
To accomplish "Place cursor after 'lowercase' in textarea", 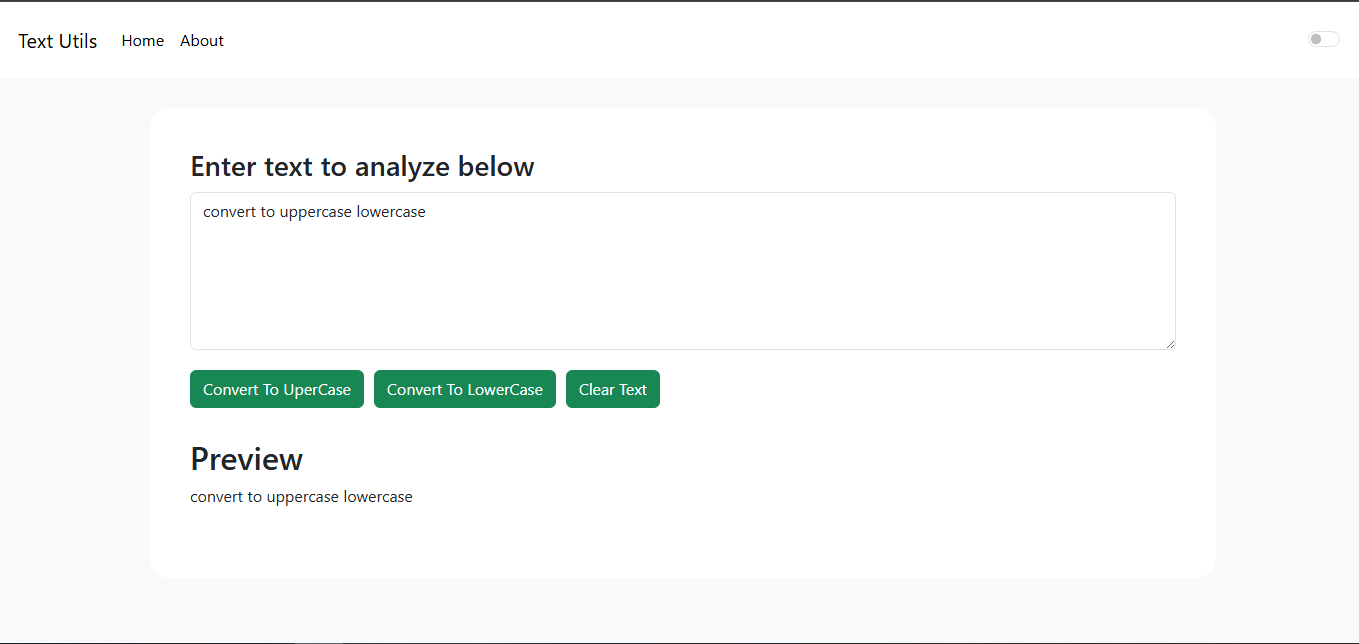I will [x=428, y=212].
